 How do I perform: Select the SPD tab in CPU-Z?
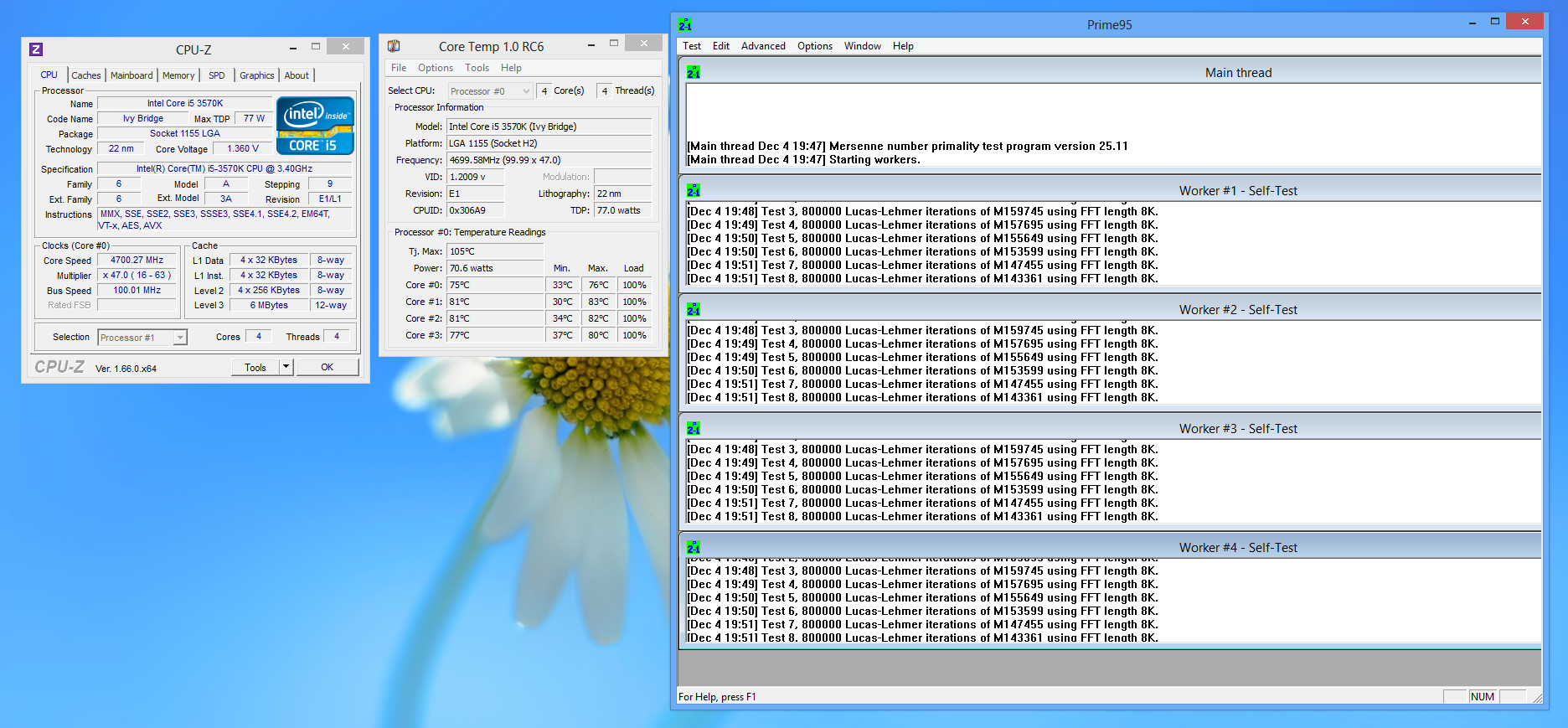(217, 75)
